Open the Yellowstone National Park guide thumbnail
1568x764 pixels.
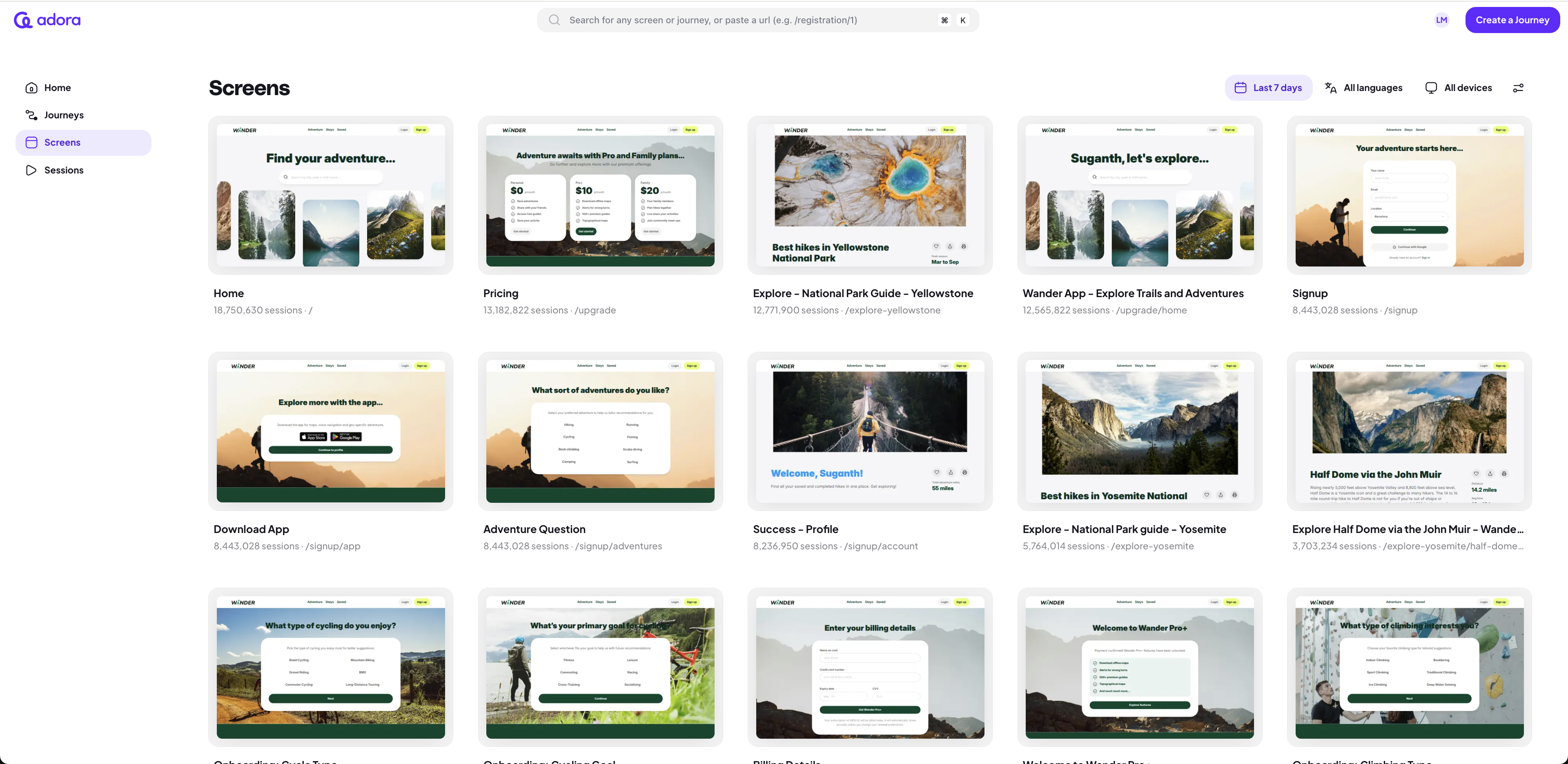tap(869, 195)
